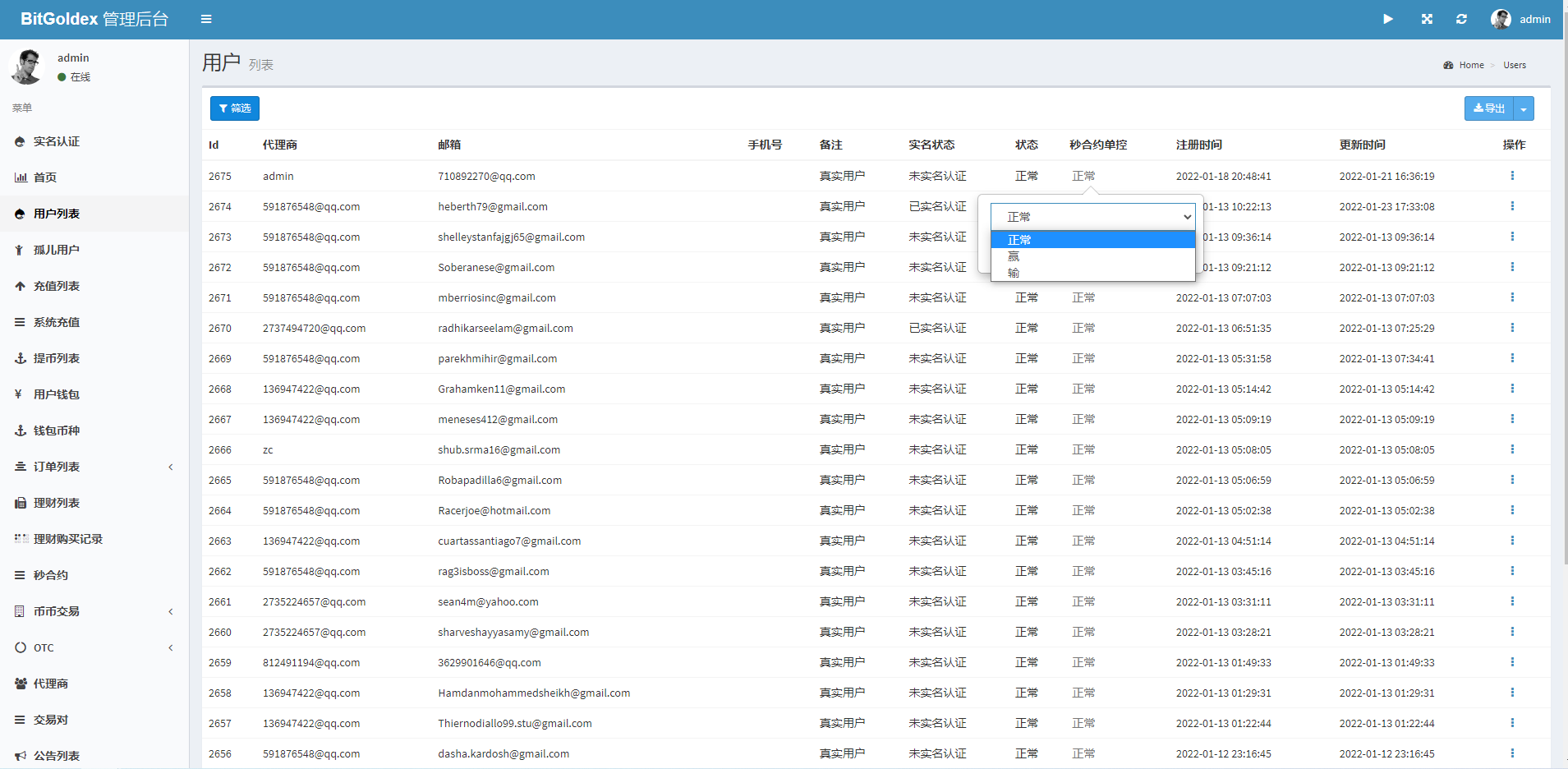
Task: Click 正常 contract control for user 2671
Action: 1083,297
